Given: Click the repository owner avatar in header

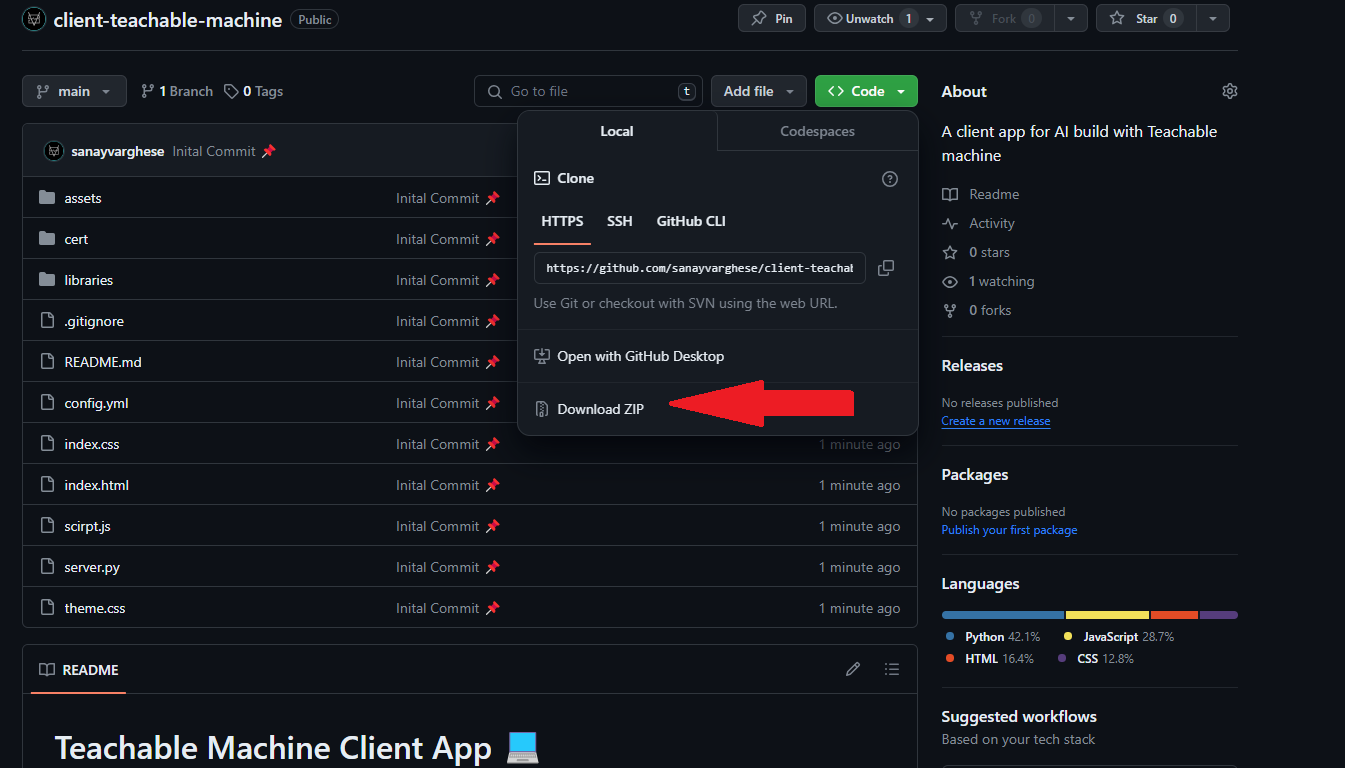Looking at the screenshot, I should click(34, 20).
